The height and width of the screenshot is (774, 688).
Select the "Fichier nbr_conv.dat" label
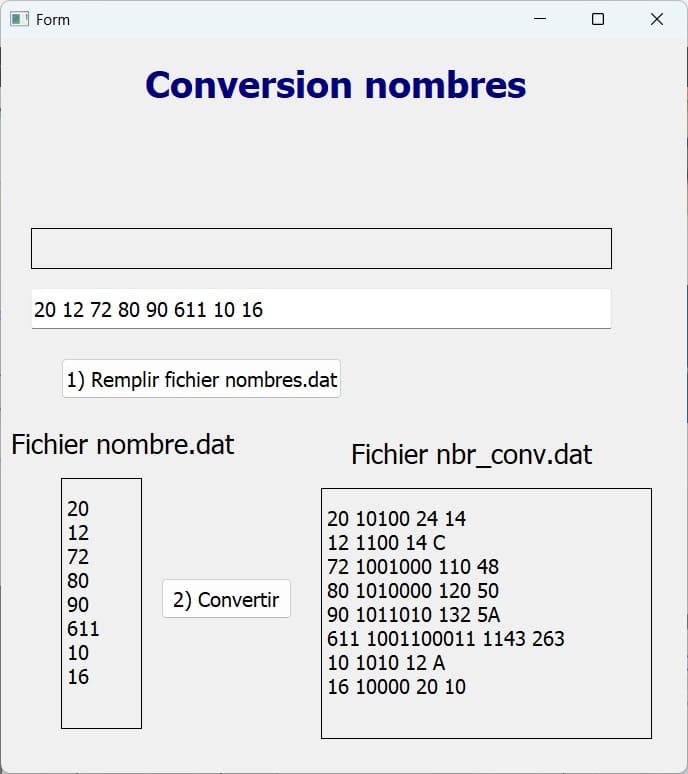(x=471, y=455)
